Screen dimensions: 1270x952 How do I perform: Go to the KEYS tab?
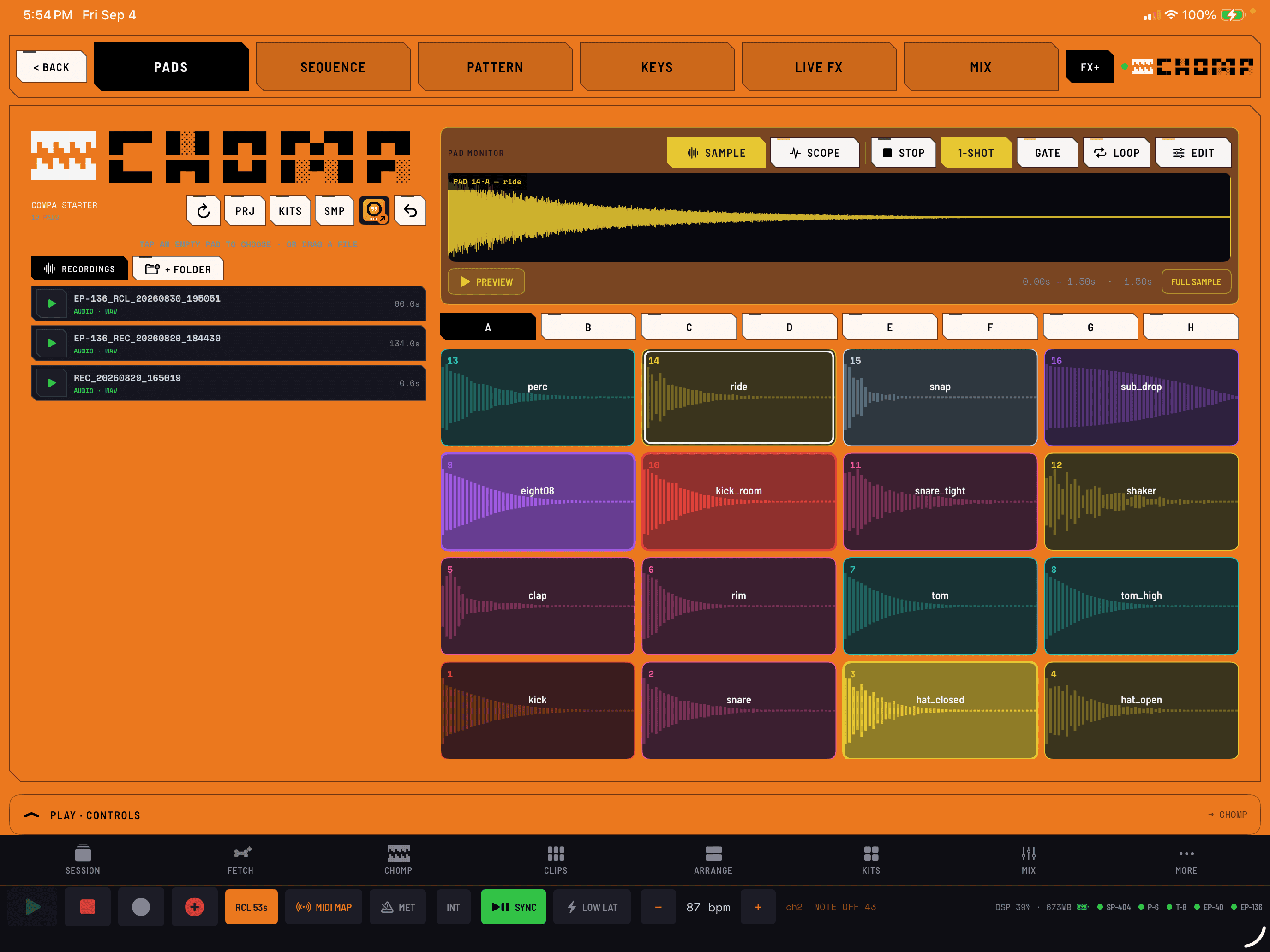(x=657, y=66)
